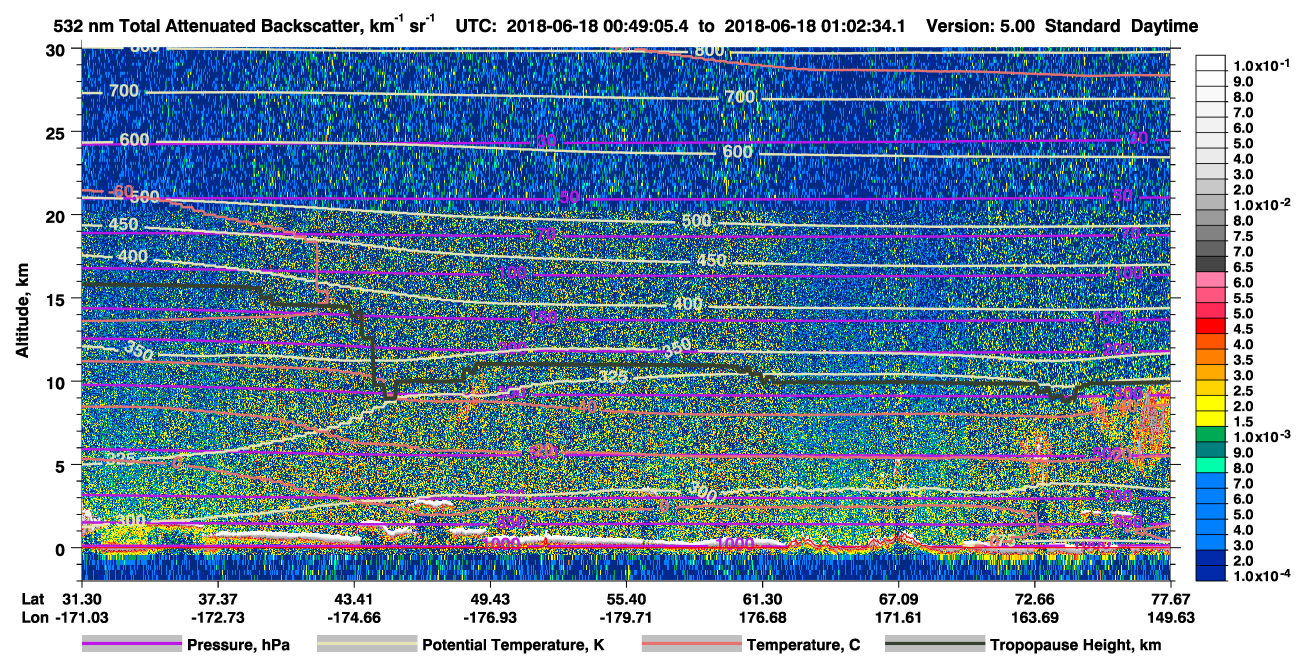This screenshot has height=667, width=1300.
Task: Click latitude value '67.09'
Action: point(898,600)
